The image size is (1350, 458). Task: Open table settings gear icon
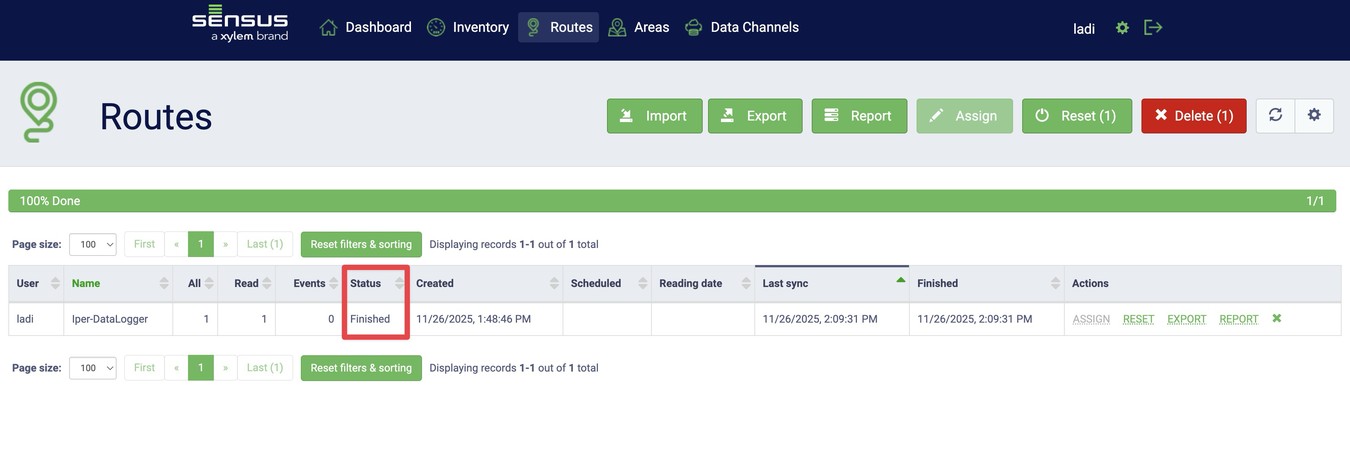click(1314, 116)
